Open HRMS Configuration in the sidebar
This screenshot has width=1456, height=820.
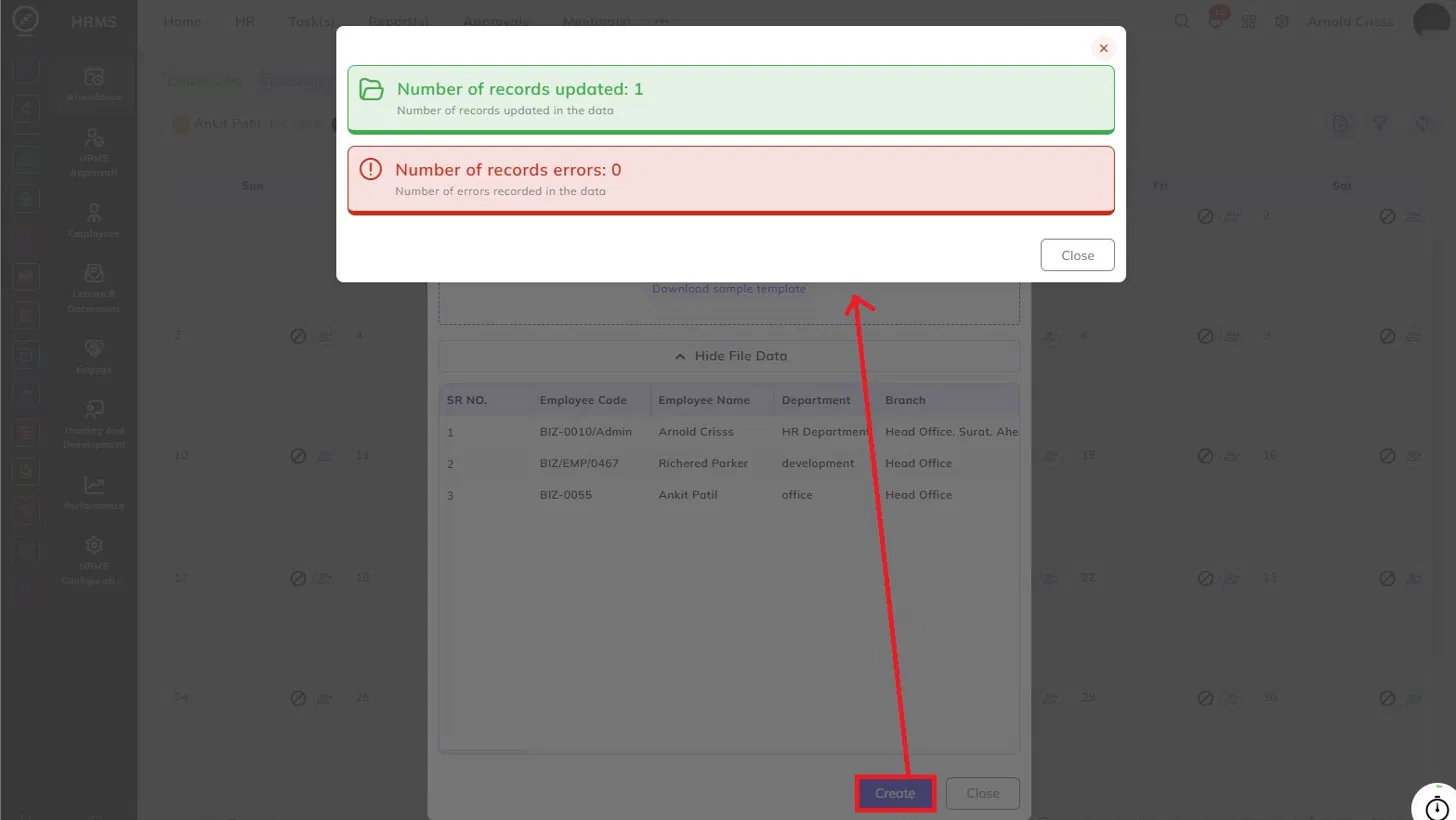pyautogui.click(x=94, y=560)
